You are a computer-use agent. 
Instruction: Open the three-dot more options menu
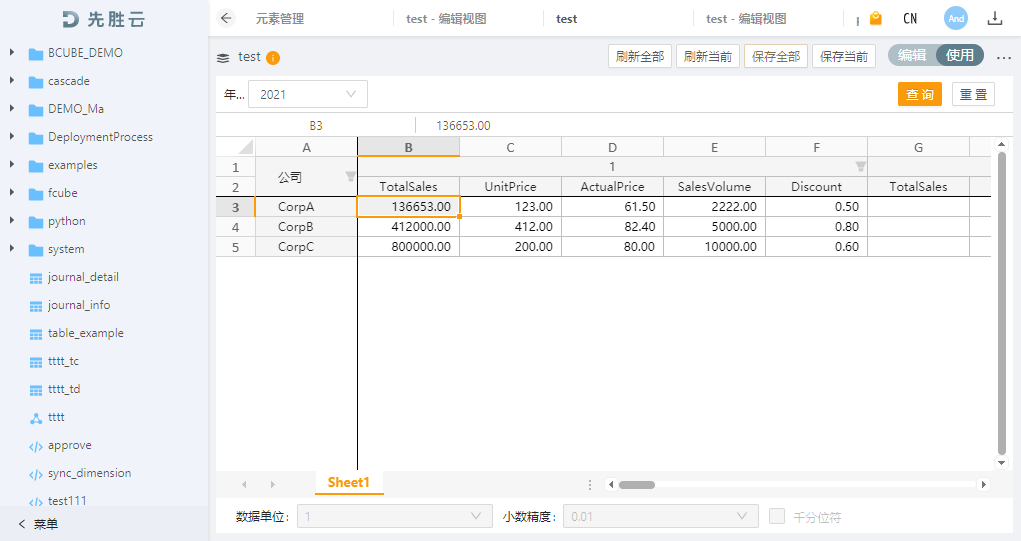click(1004, 57)
